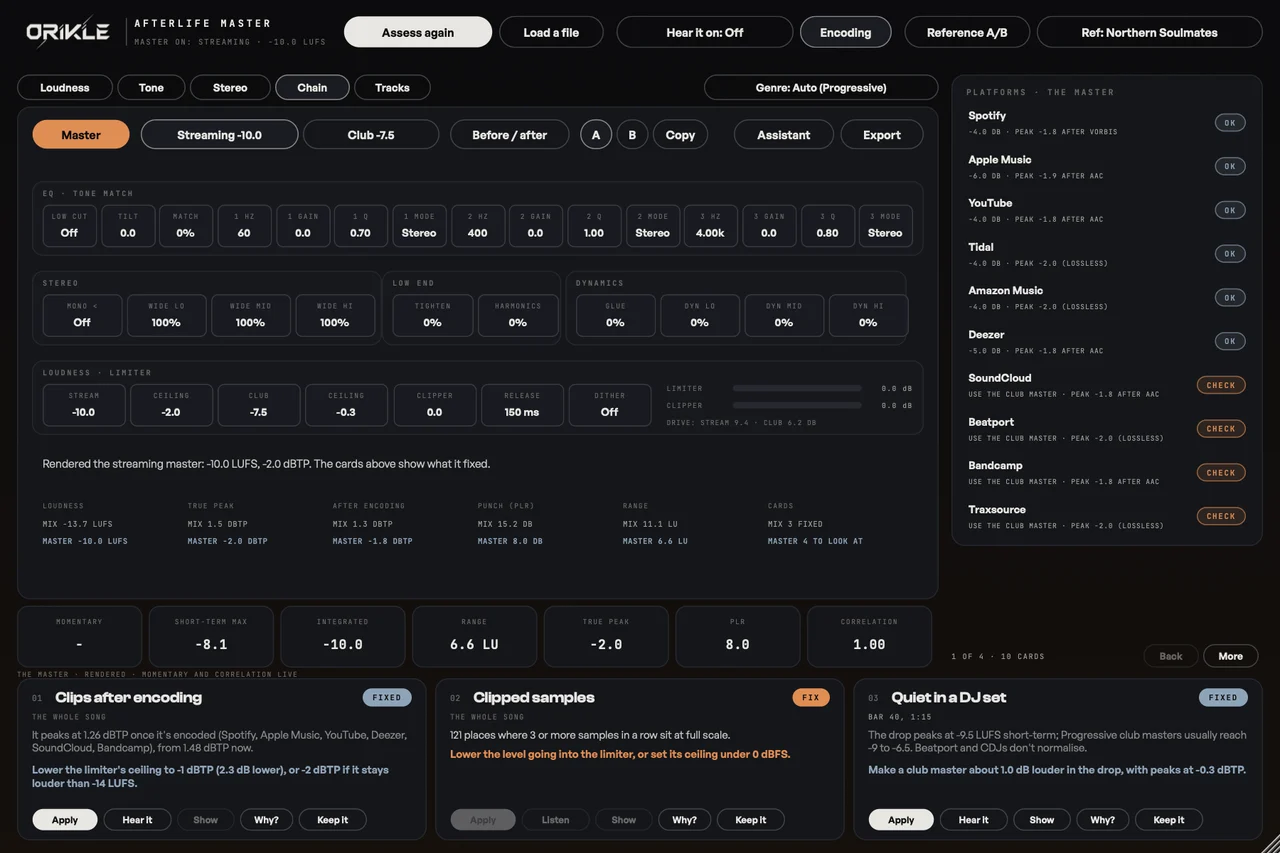
Task: Select Club -7.5 target
Action: click(x=371, y=134)
